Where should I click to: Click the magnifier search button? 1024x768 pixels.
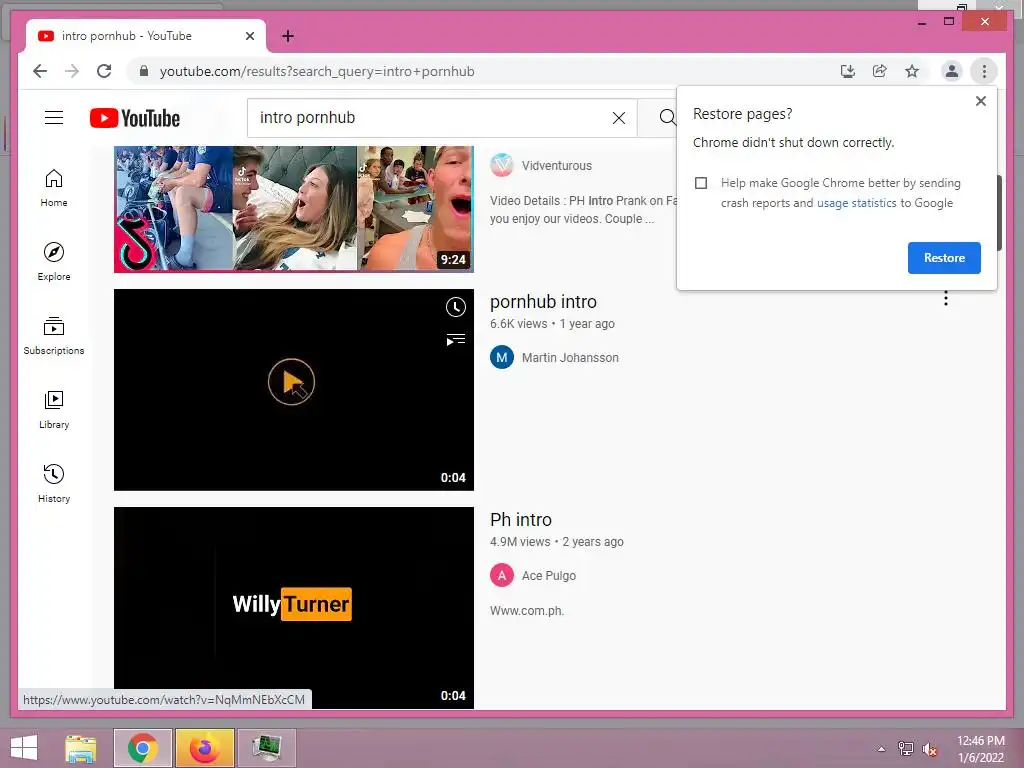[x=667, y=118]
